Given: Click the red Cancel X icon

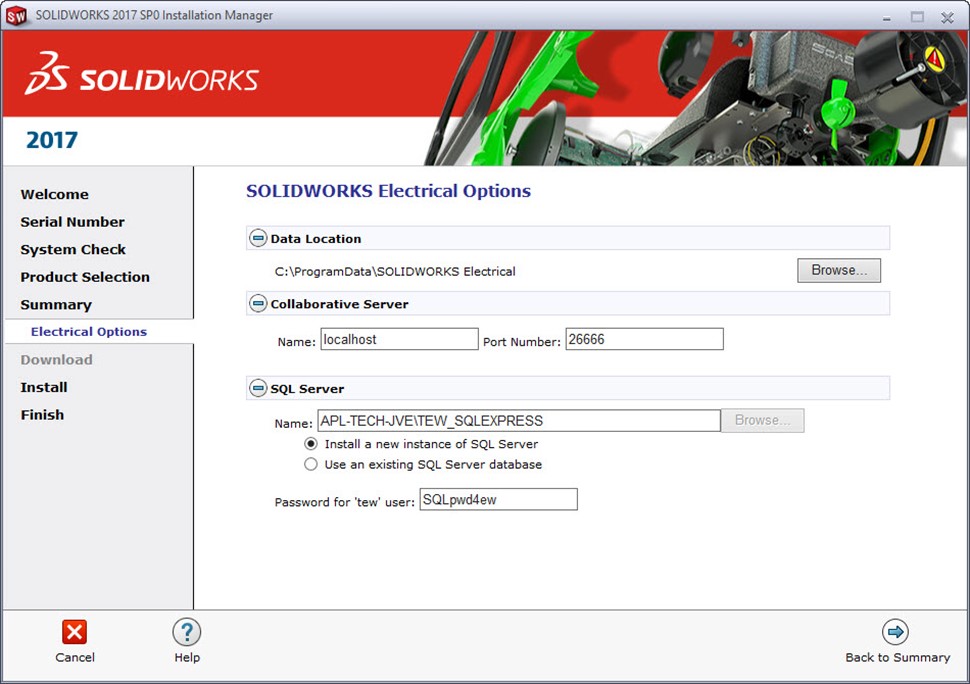Looking at the screenshot, I should (74, 631).
